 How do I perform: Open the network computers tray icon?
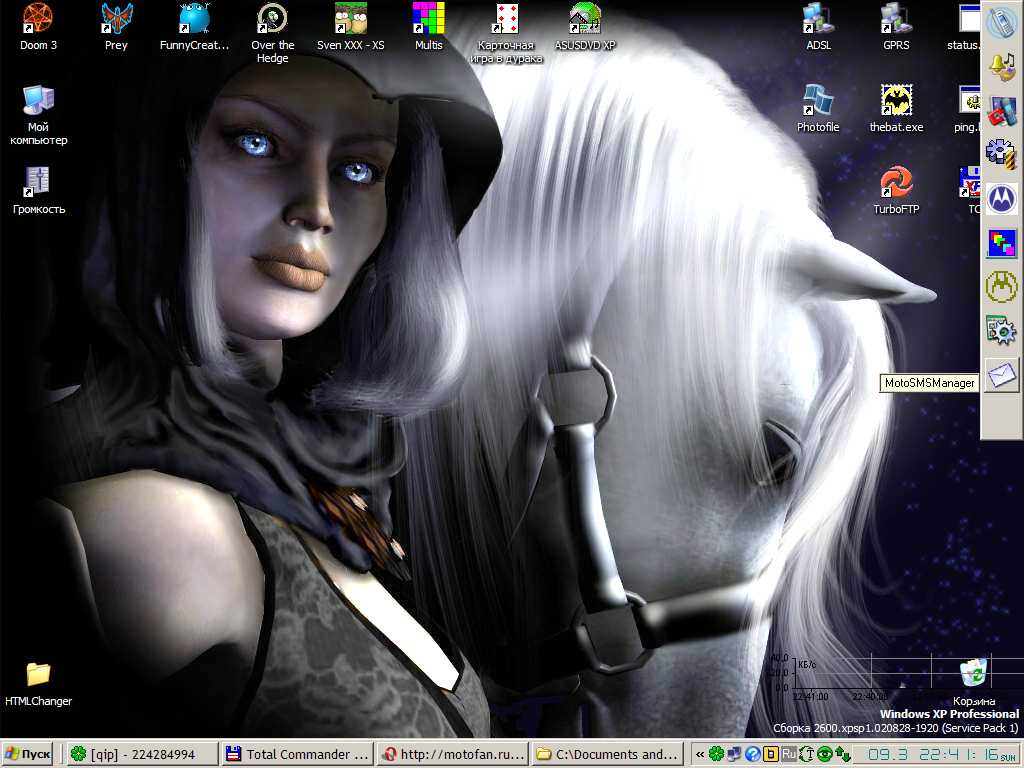(735, 754)
